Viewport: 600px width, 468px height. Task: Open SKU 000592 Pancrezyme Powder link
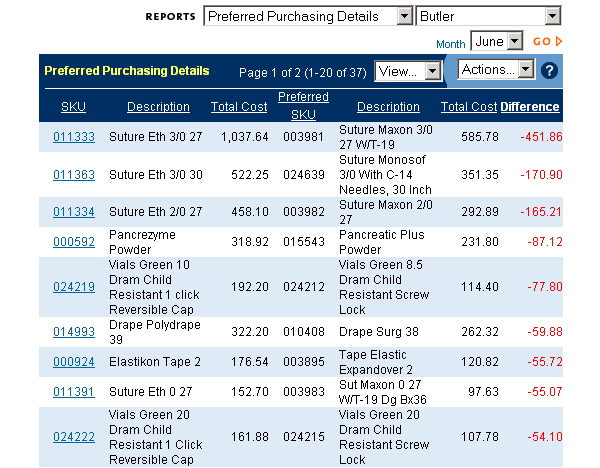[74, 241]
